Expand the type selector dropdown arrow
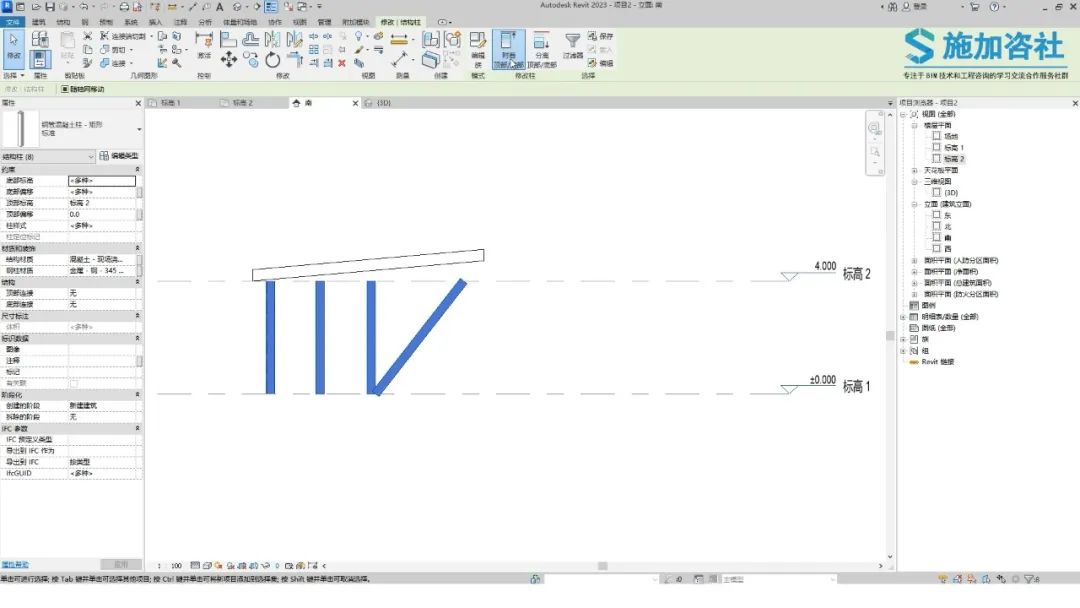This screenshot has width=1080, height=608. point(139,129)
